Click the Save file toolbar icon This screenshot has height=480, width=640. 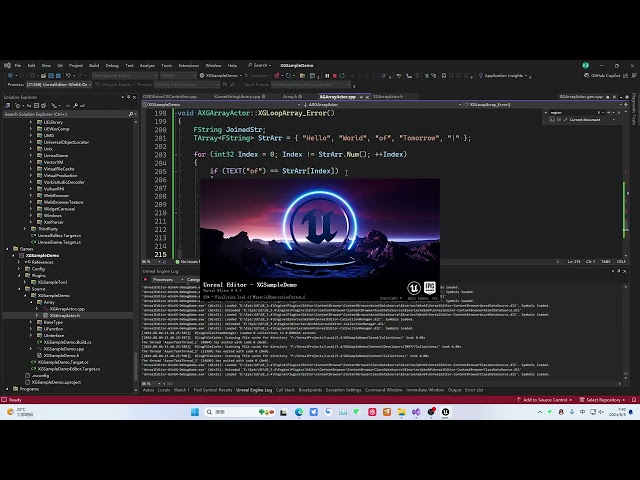[x=51, y=76]
